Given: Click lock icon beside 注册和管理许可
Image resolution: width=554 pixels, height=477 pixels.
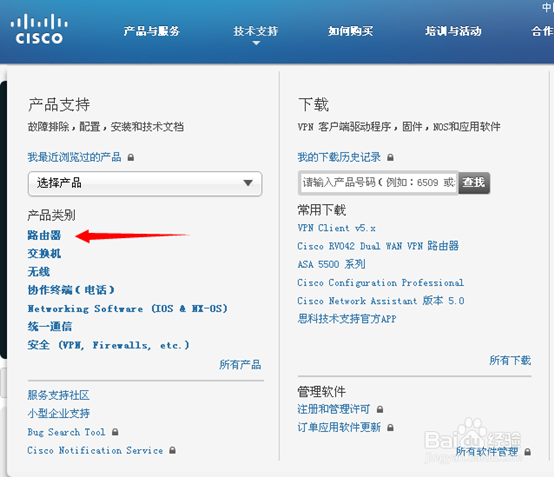Looking at the screenshot, I should pos(380,409).
